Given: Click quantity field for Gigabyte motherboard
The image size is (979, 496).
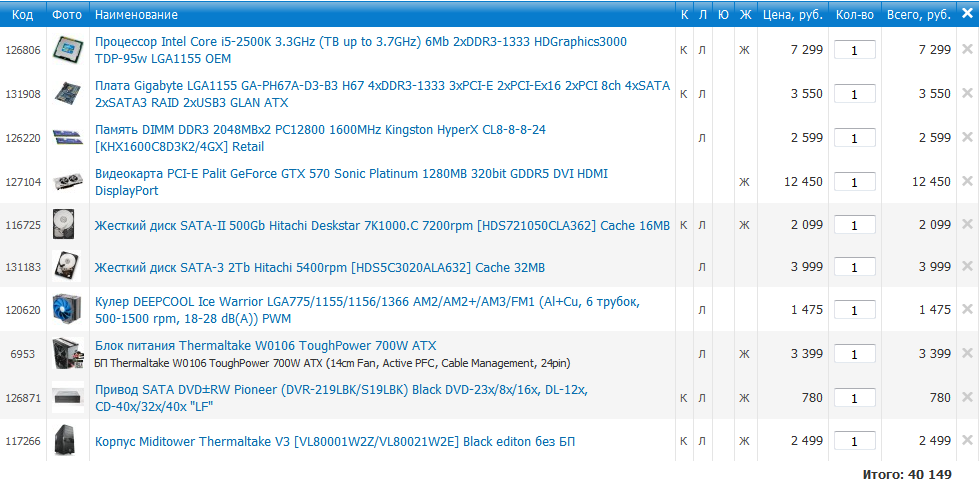Looking at the screenshot, I should coord(855,94).
